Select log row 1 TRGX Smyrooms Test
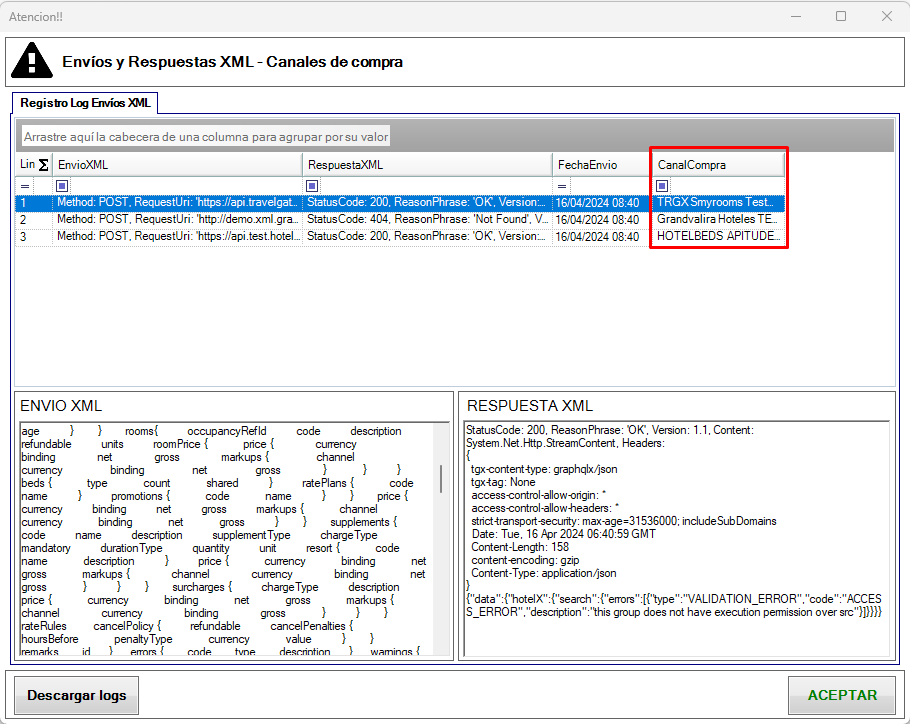 pyautogui.click(x=400, y=202)
